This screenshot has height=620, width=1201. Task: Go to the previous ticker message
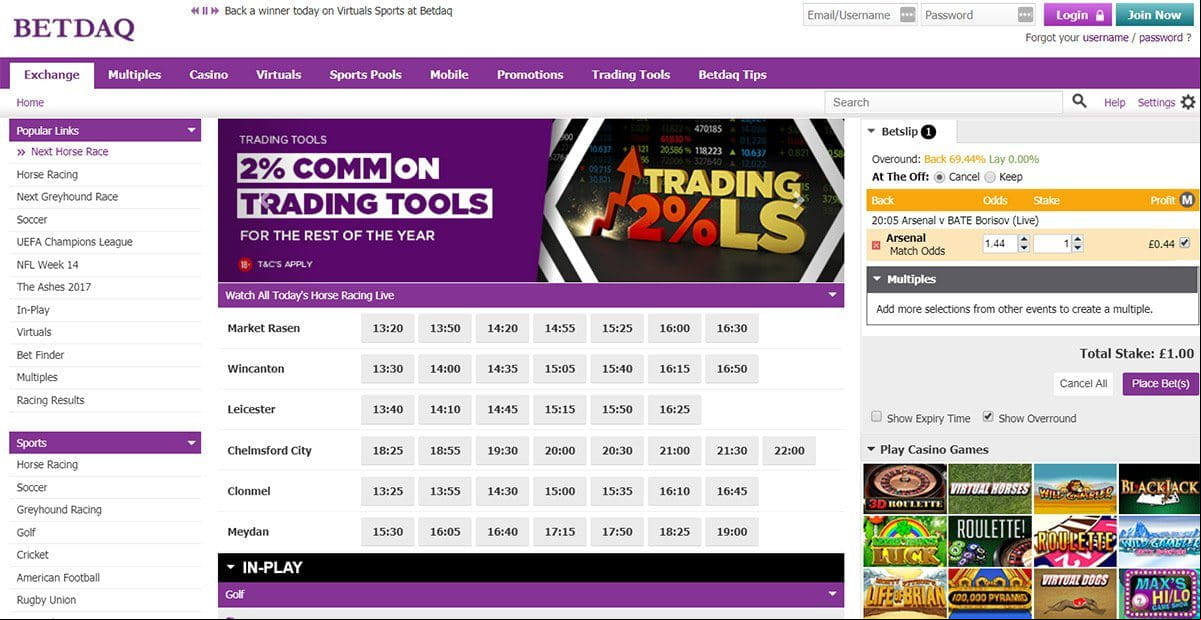[x=195, y=11]
